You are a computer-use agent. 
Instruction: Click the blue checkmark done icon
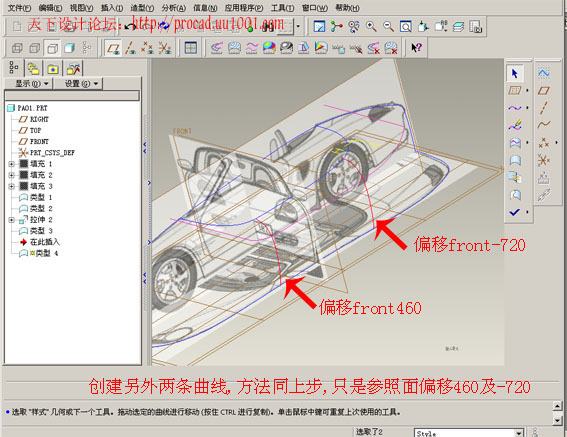point(515,212)
